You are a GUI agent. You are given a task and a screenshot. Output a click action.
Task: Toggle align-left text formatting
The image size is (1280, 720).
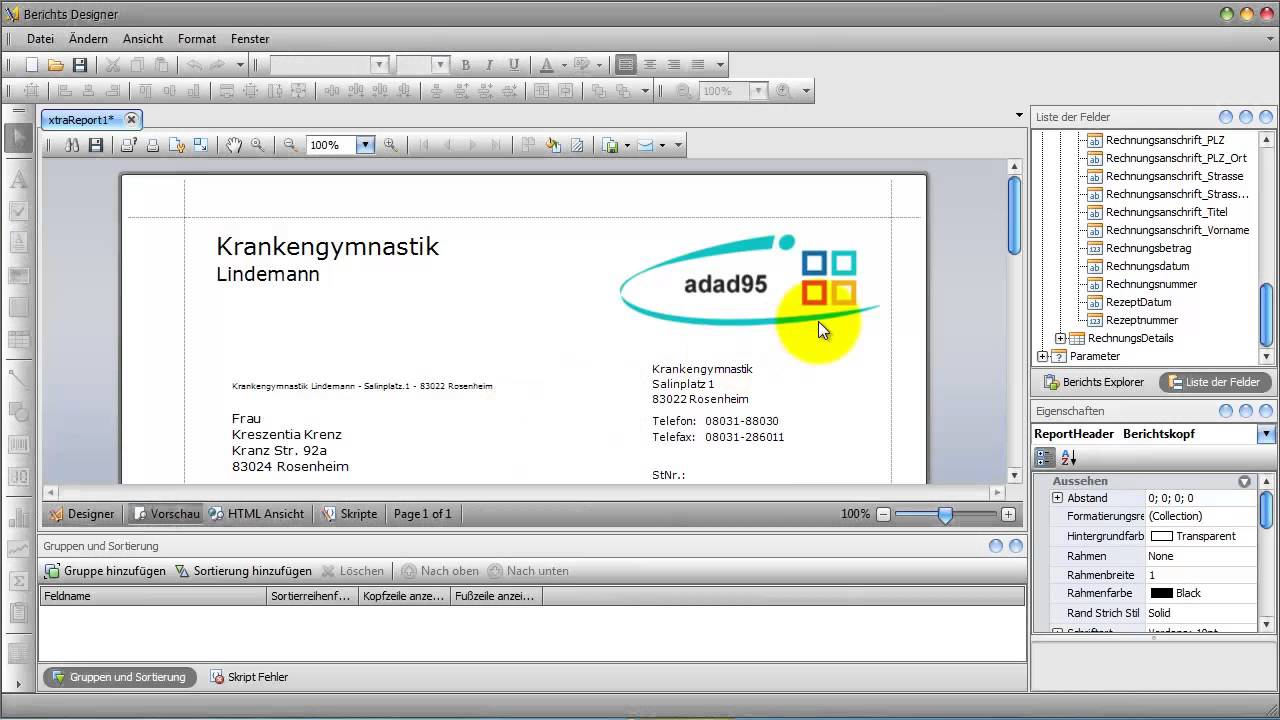[x=626, y=65]
